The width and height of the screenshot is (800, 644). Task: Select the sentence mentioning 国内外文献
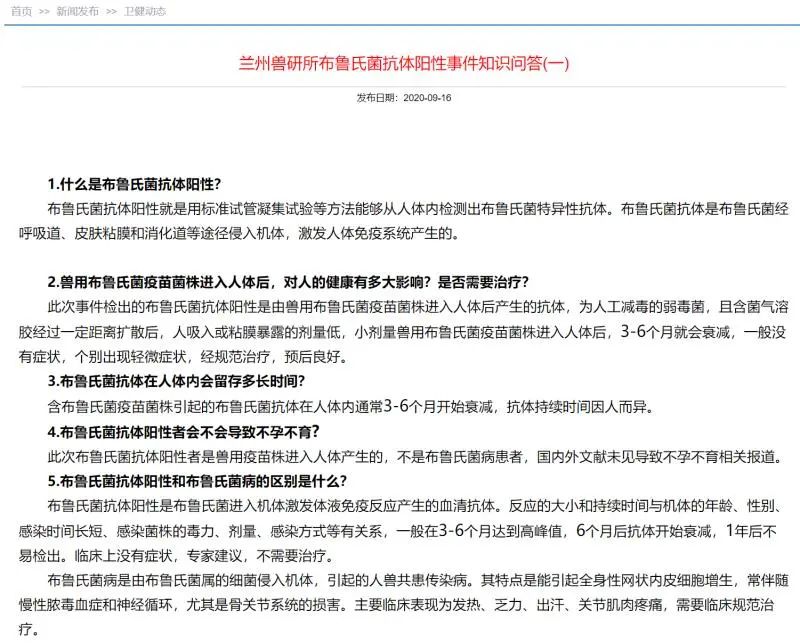(x=400, y=452)
